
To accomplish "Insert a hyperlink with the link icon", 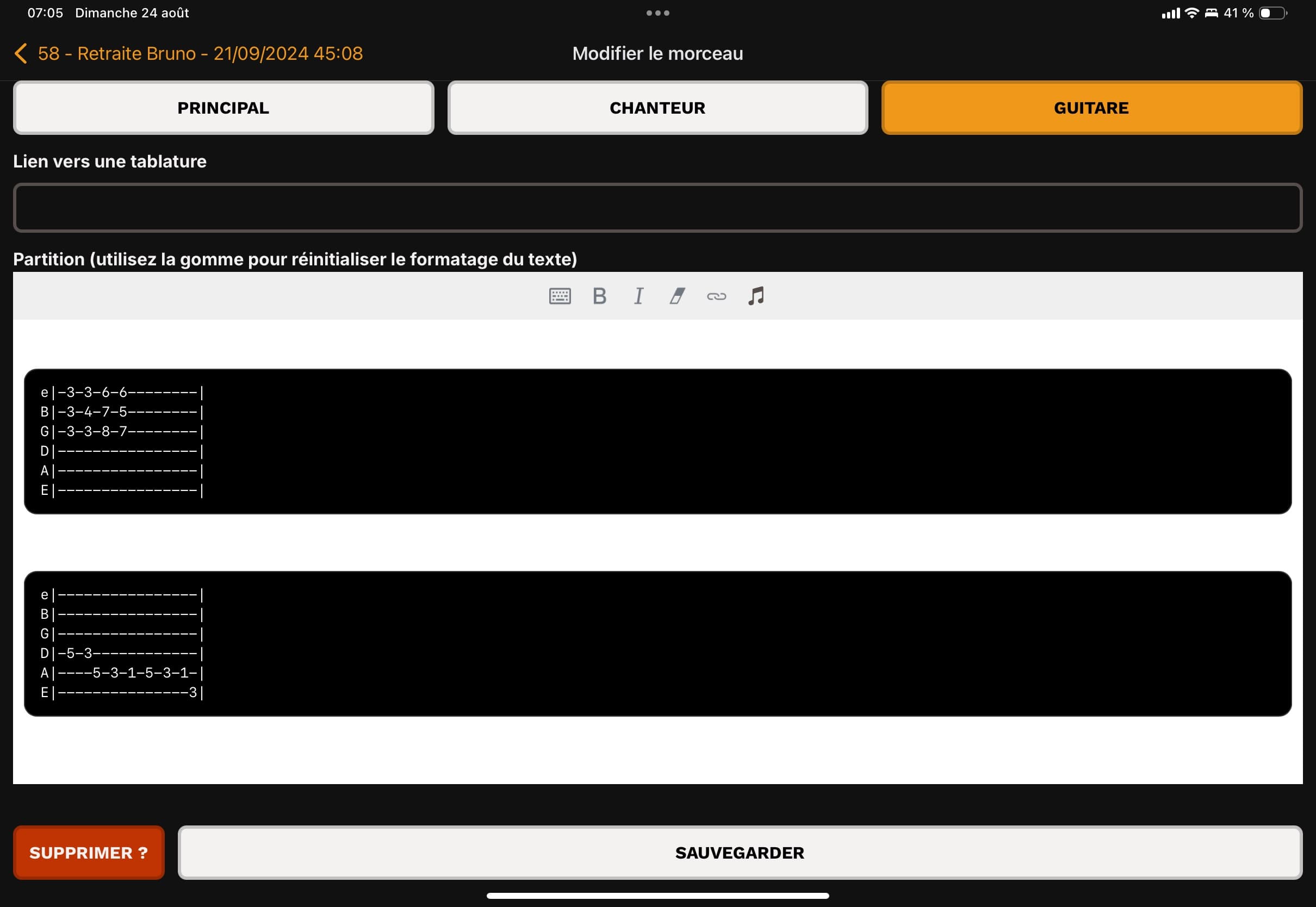I will (717, 296).
